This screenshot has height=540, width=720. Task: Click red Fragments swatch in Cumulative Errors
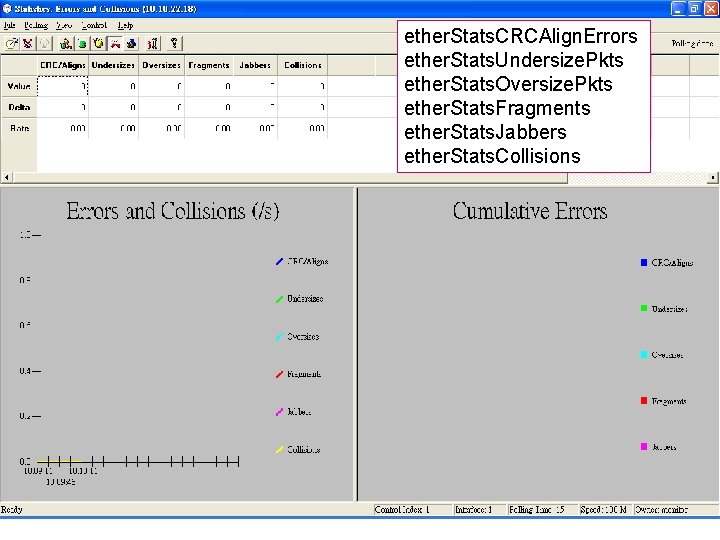pyautogui.click(x=644, y=401)
